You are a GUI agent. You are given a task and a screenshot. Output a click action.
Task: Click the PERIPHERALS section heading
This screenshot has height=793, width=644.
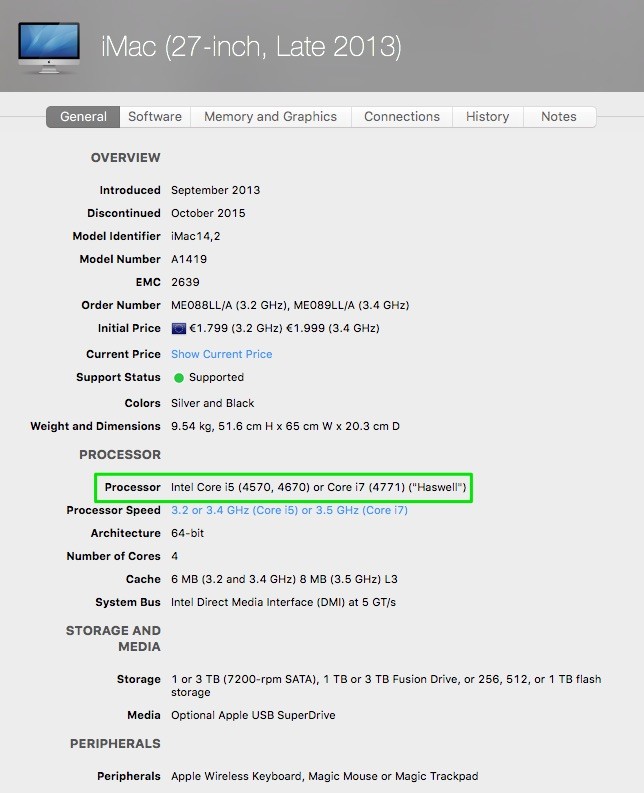(115, 743)
